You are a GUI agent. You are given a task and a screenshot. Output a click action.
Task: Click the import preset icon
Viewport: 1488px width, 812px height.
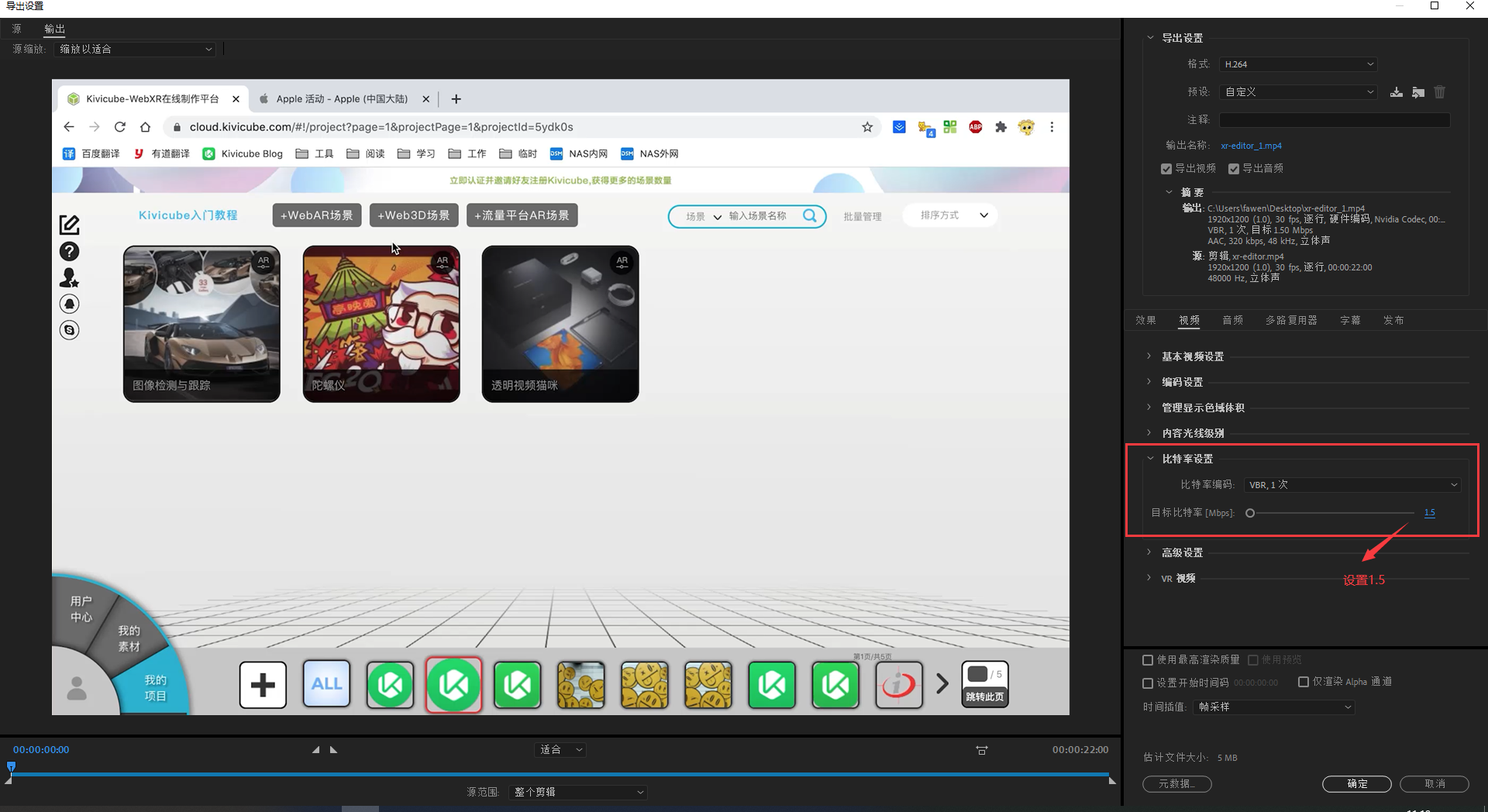(1417, 92)
